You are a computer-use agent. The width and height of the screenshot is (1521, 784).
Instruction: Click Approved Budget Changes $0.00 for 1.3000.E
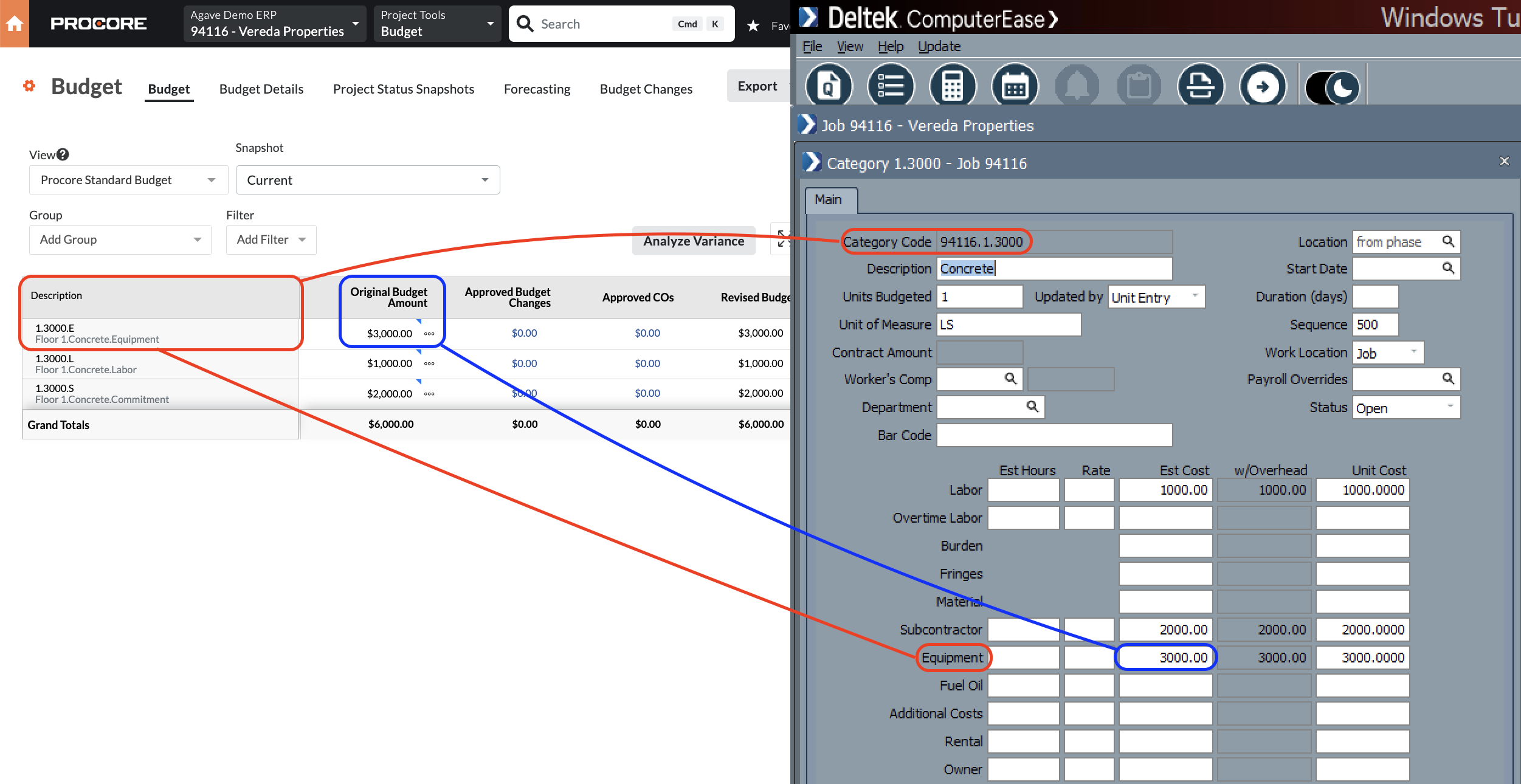pyautogui.click(x=524, y=333)
